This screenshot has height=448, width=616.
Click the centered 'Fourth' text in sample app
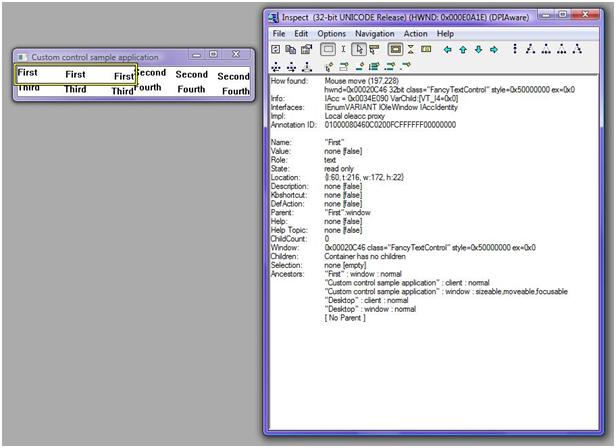[x=191, y=89]
